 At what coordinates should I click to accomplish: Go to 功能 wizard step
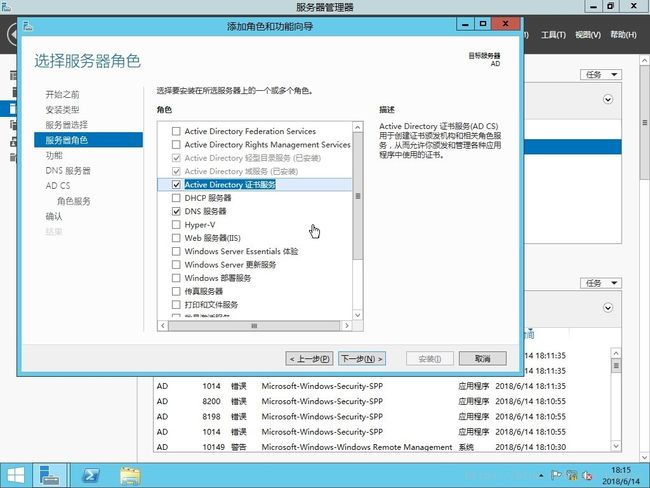point(54,155)
